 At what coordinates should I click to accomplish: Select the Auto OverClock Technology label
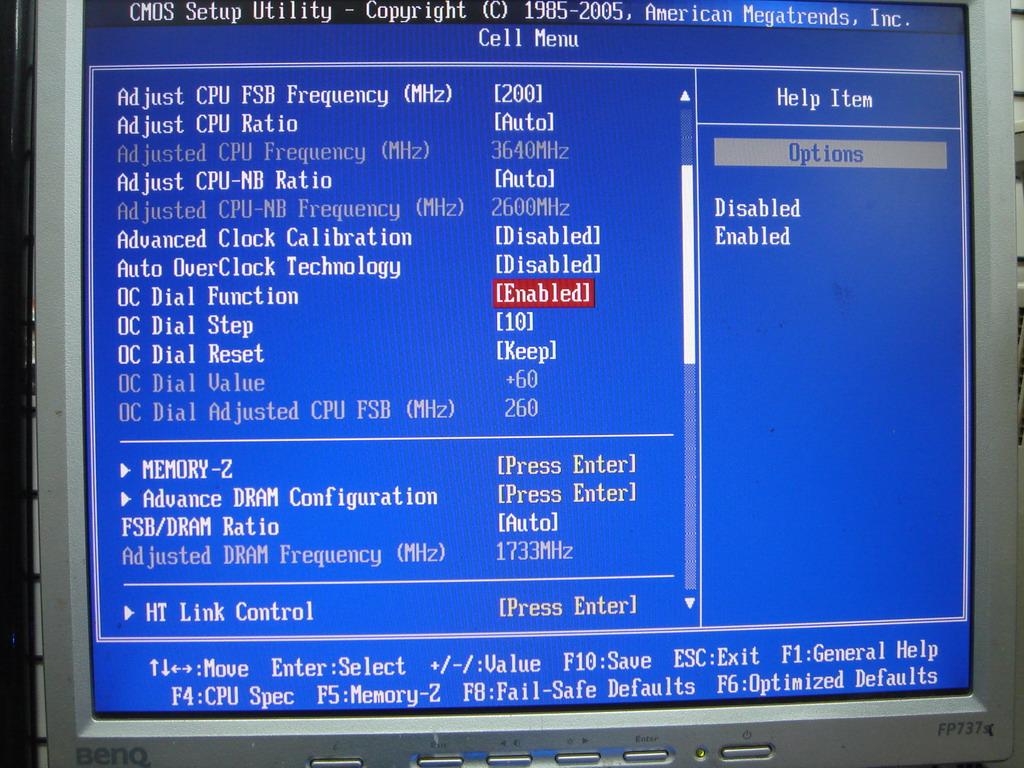point(259,268)
